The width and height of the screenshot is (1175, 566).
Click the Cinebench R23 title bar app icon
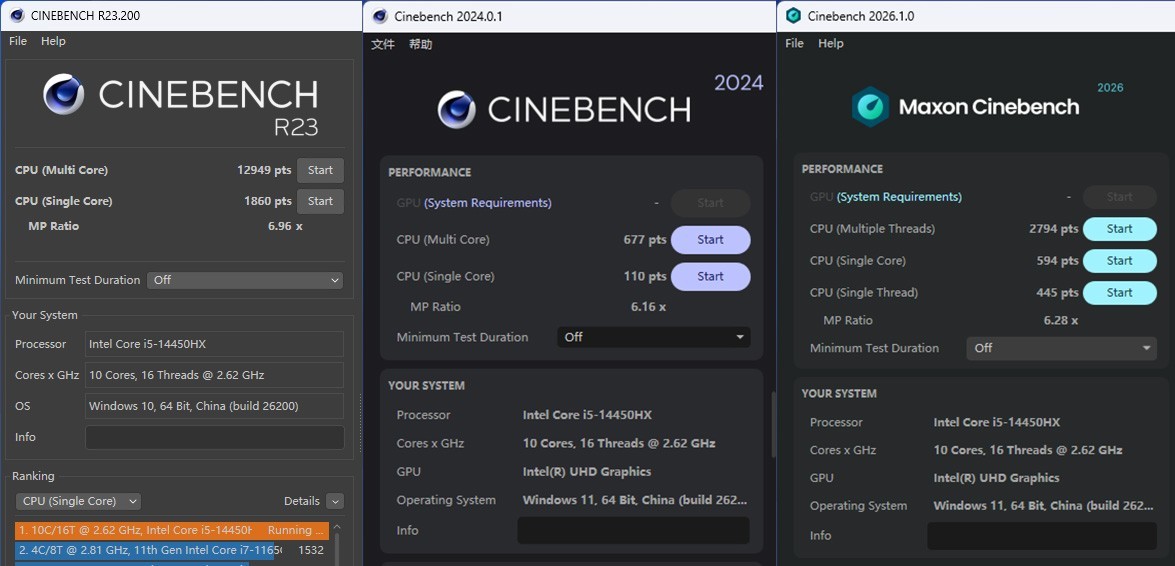tap(16, 15)
